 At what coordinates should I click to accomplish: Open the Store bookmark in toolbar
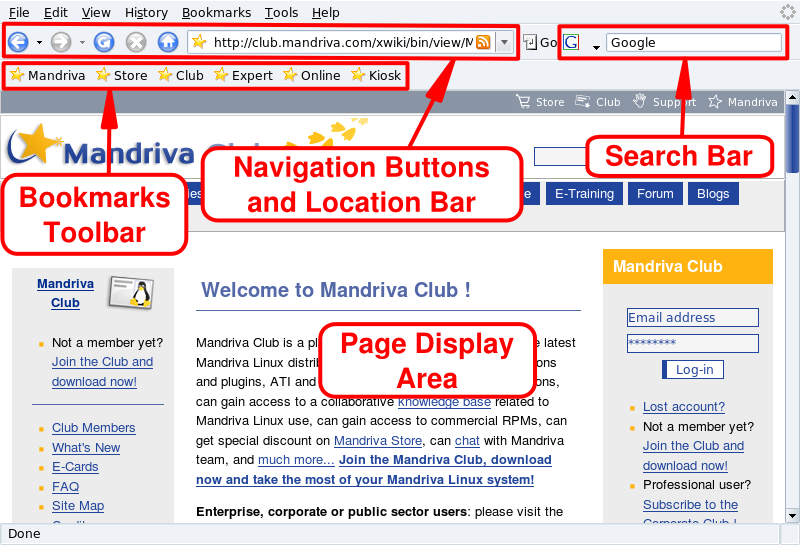[x=121, y=76]
